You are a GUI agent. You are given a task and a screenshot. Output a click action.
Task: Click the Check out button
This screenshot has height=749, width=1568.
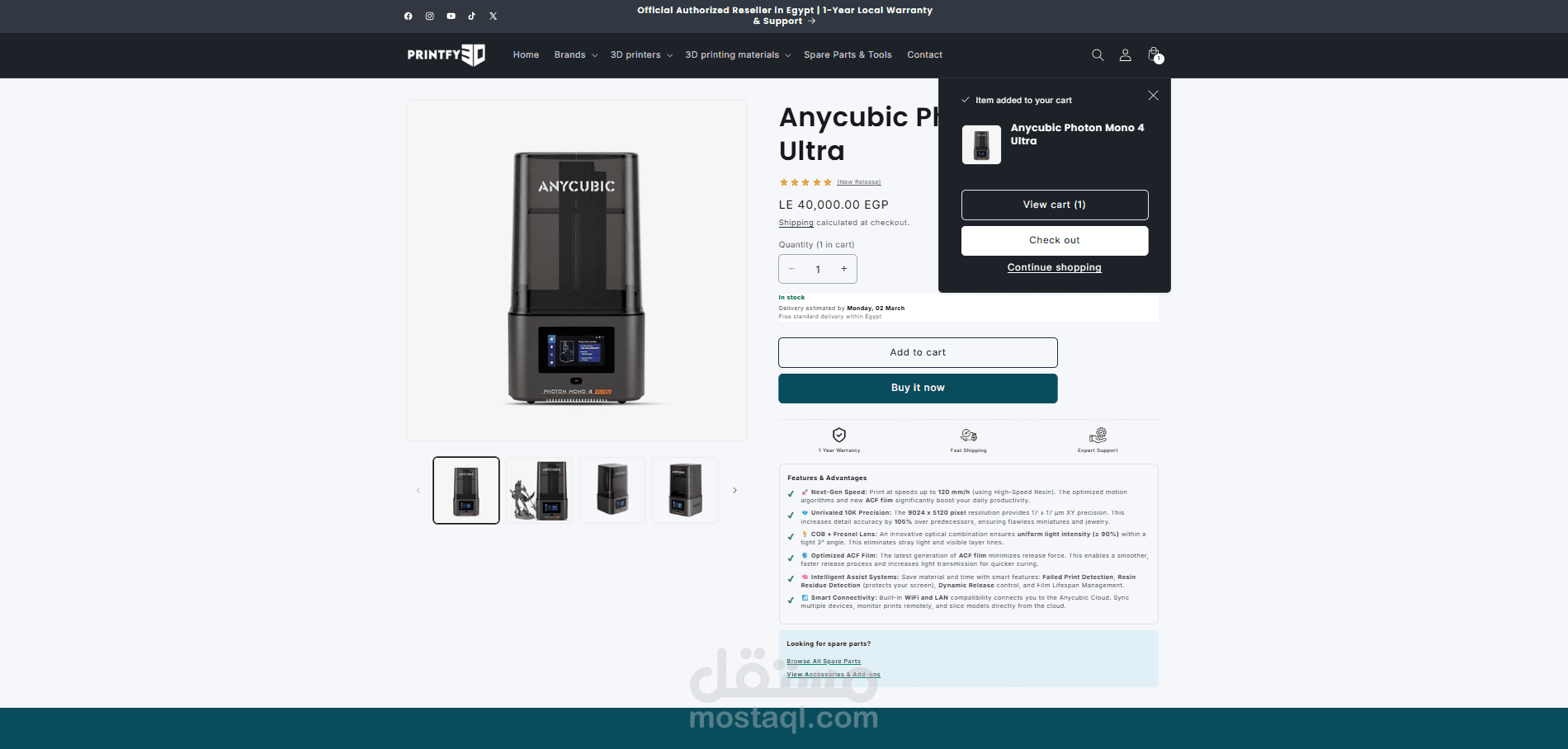tap(1055, 240)
